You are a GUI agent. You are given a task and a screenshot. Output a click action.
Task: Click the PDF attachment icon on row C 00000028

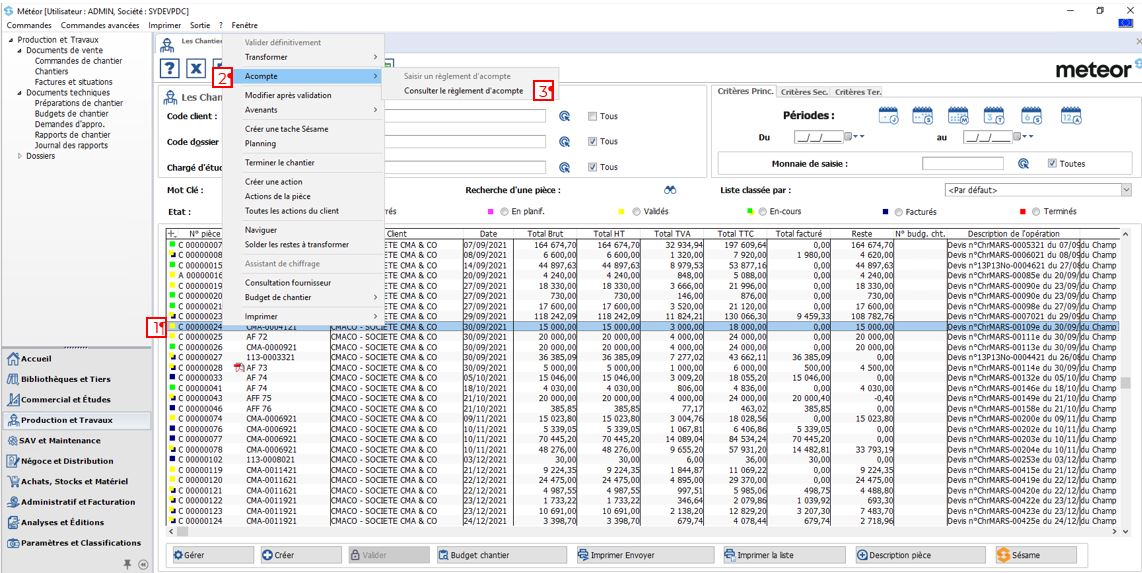[x=238, y=368]
